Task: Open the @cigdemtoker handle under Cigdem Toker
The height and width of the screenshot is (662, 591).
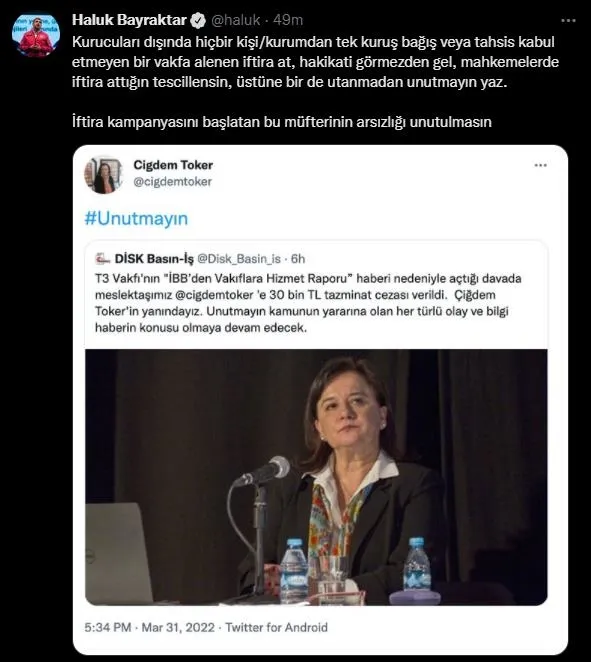Action: [x=172, y=182]
